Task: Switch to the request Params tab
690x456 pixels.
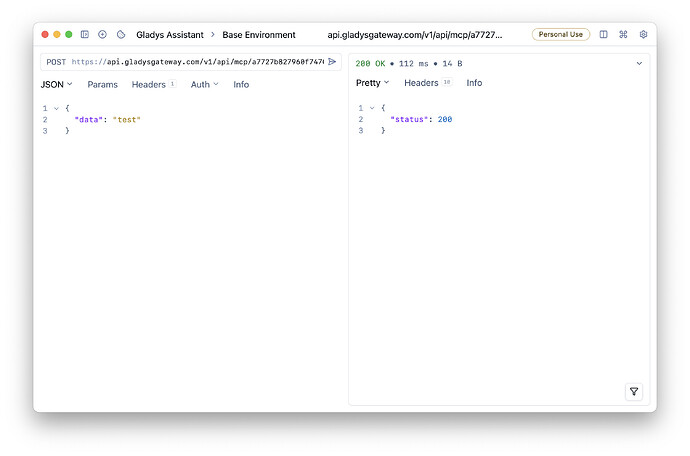Action: click(102, 84)
